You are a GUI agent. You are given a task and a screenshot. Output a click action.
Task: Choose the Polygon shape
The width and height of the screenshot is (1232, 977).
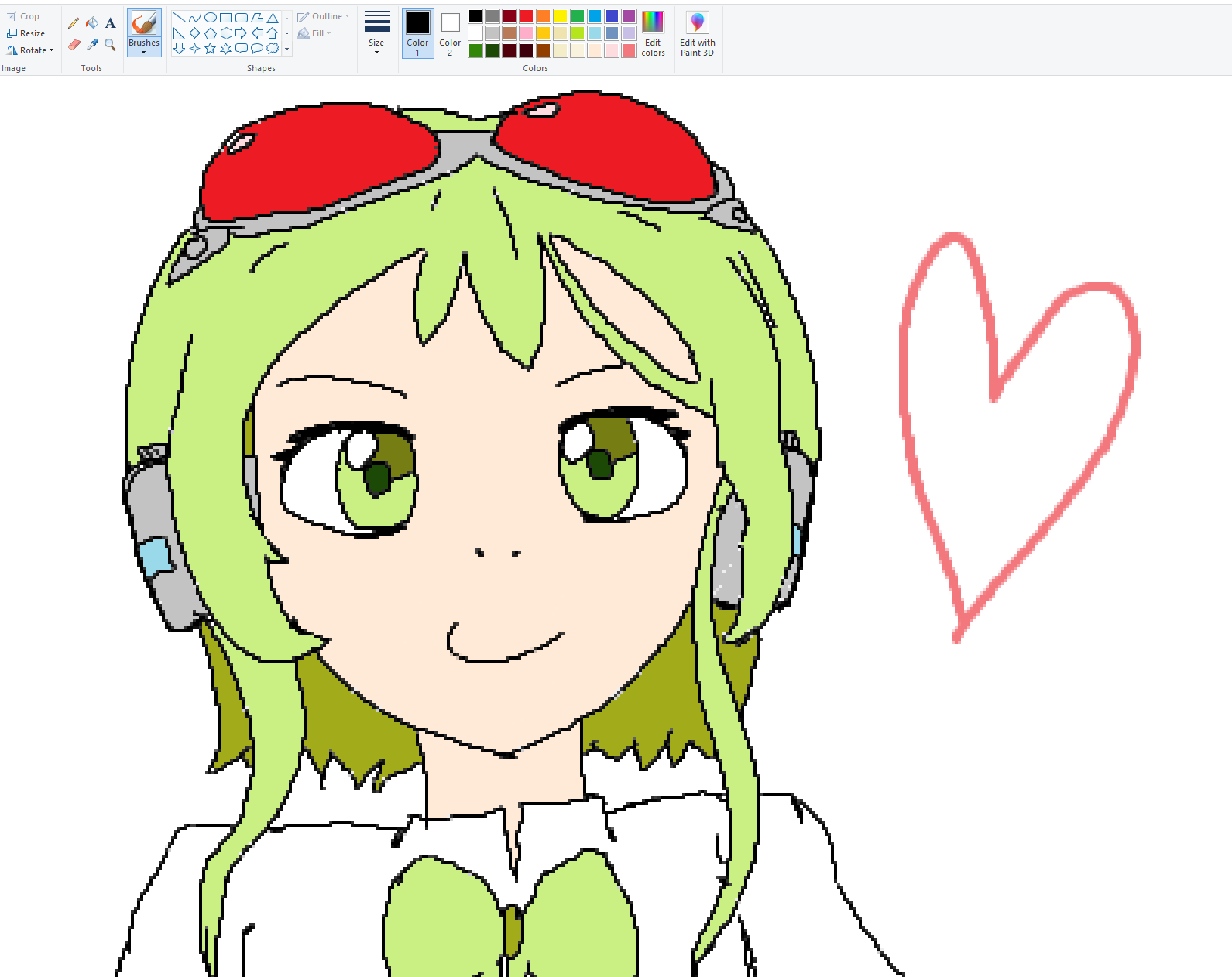pyautogui.click(x=257, y=18)
